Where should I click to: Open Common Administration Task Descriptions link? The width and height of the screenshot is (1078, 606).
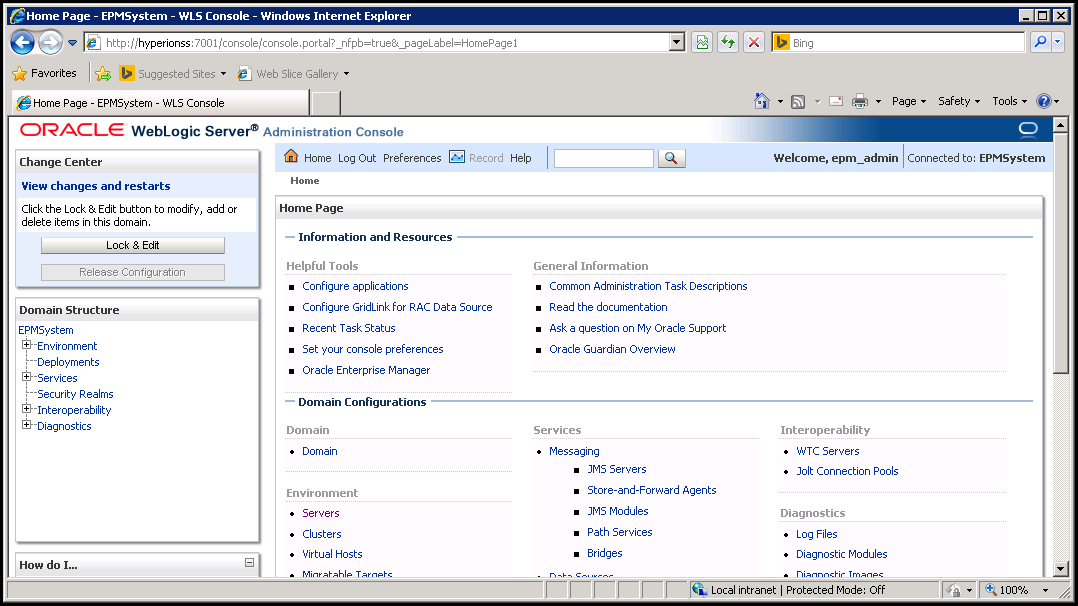pyautogui.click(x=648, y=286)
